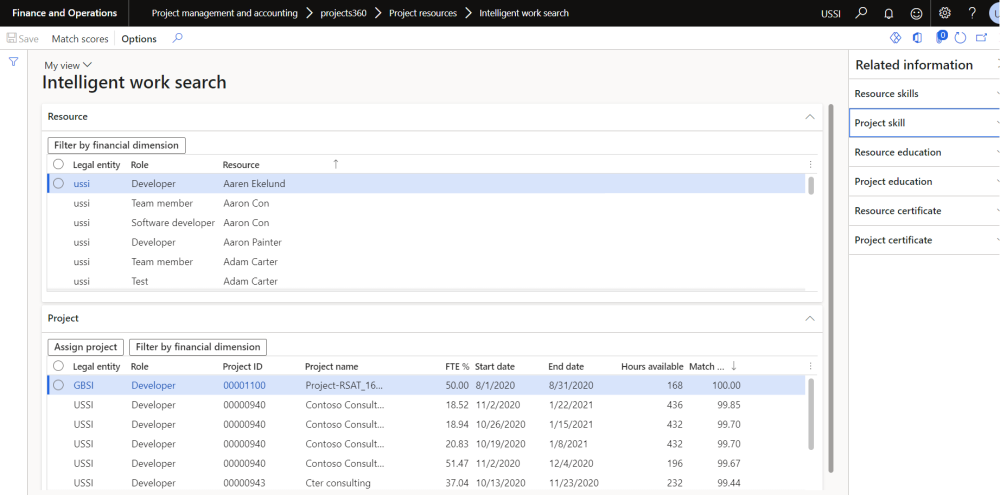1000x495 pixels.
Task: Collapse the Resource section
Action: [x=810, y=117]
